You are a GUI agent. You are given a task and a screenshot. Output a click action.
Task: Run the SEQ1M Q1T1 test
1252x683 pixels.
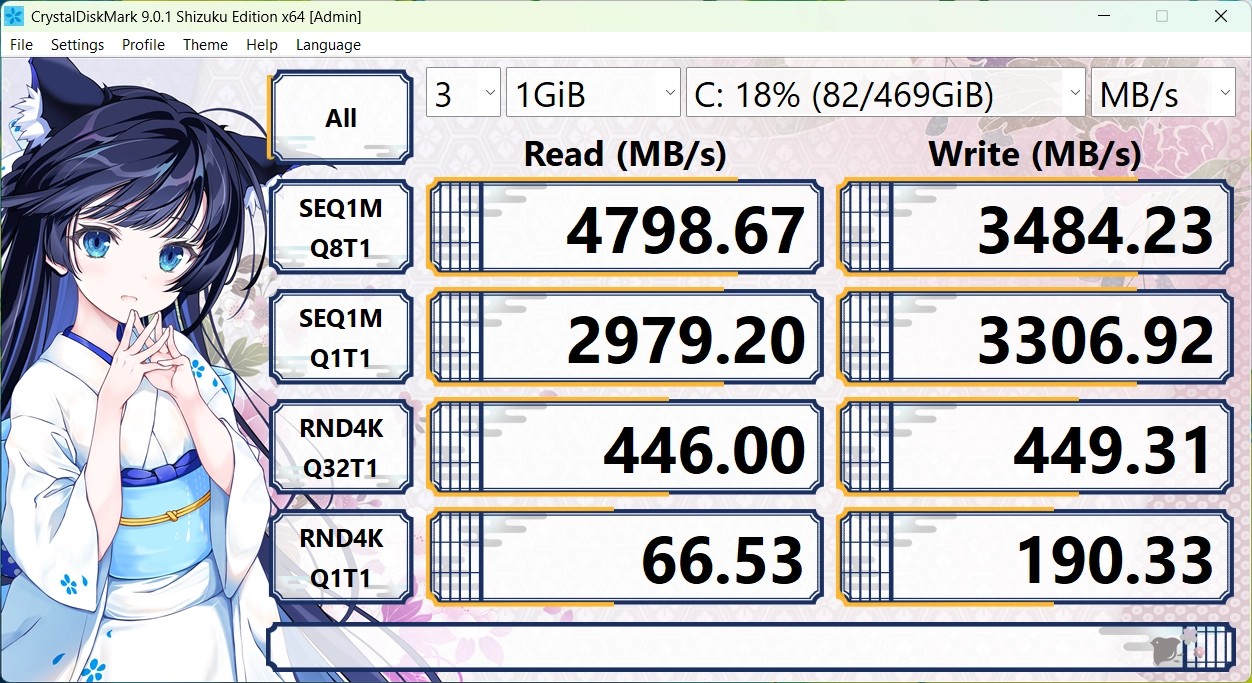tap(341, 338)
